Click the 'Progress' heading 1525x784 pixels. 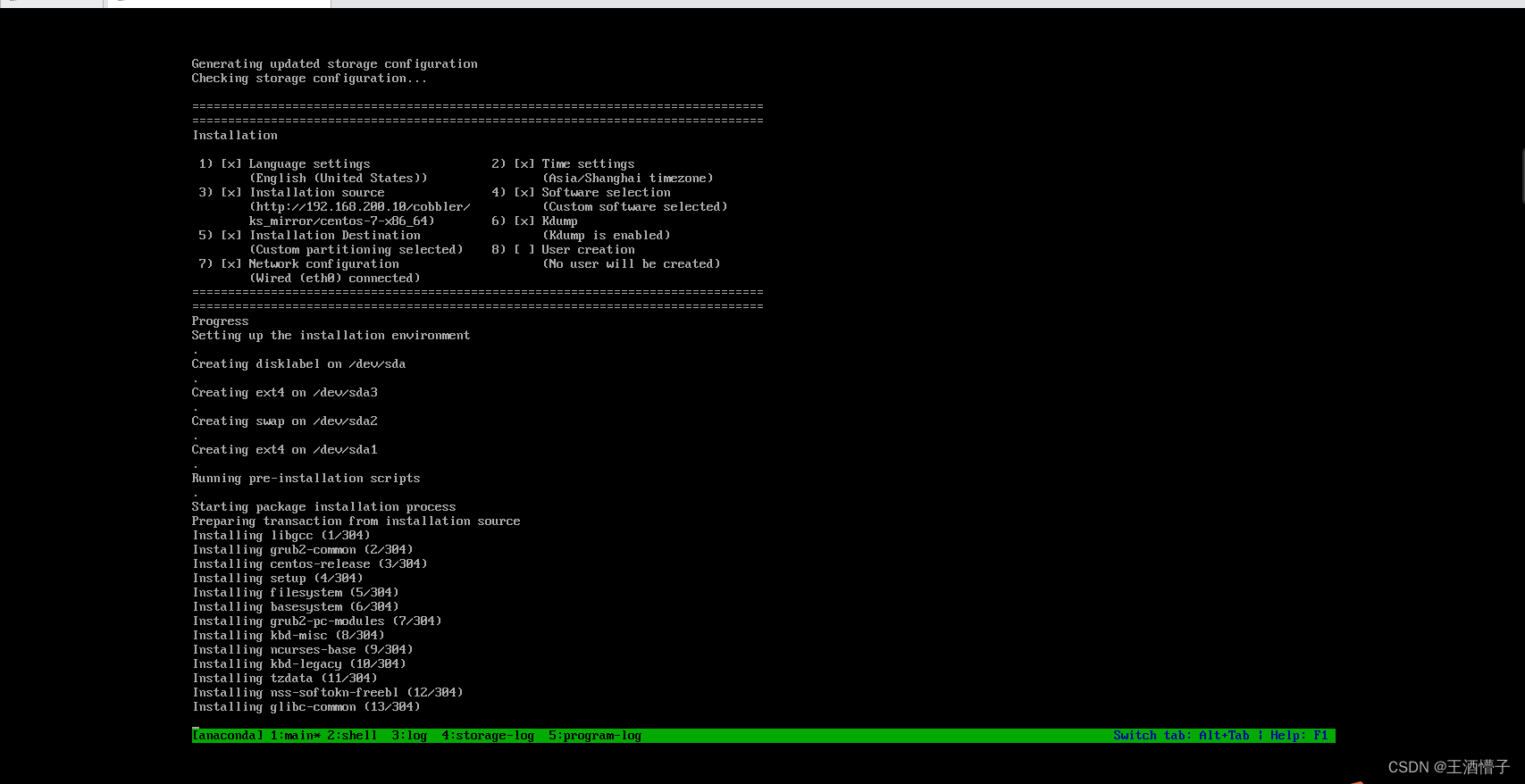(x=220, y=321)
